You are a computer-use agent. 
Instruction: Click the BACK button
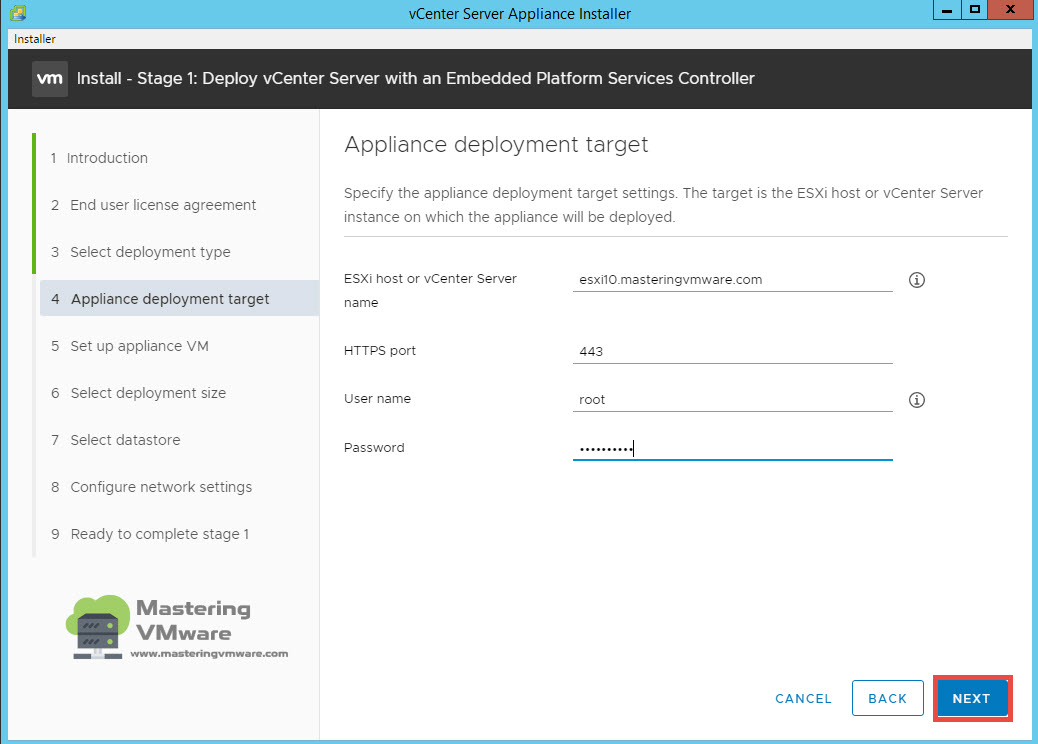click(x=888, y=698)
